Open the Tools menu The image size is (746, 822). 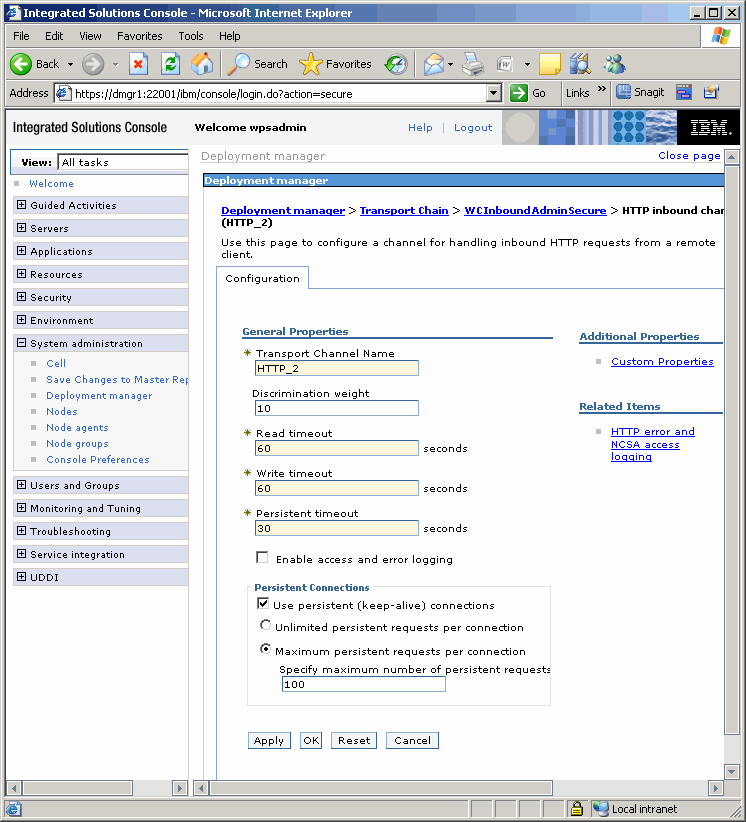190,36
